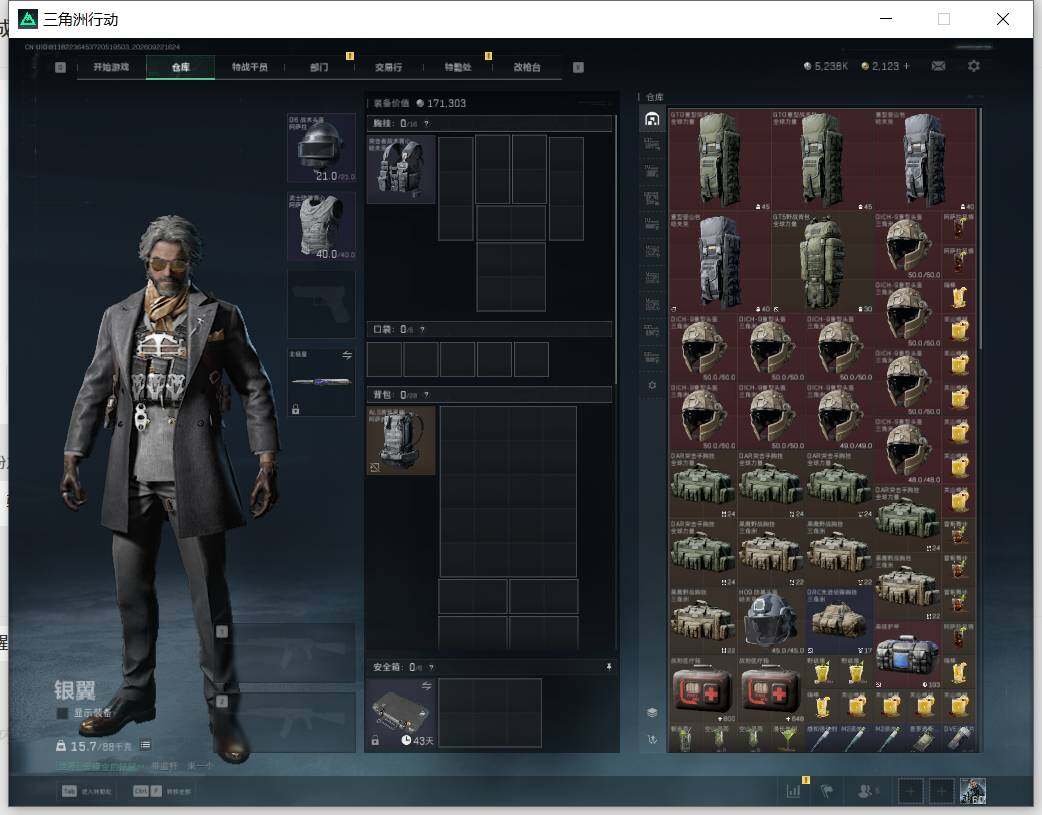Click the first red medical kit
1042x815 pixels.
[703, 689]
